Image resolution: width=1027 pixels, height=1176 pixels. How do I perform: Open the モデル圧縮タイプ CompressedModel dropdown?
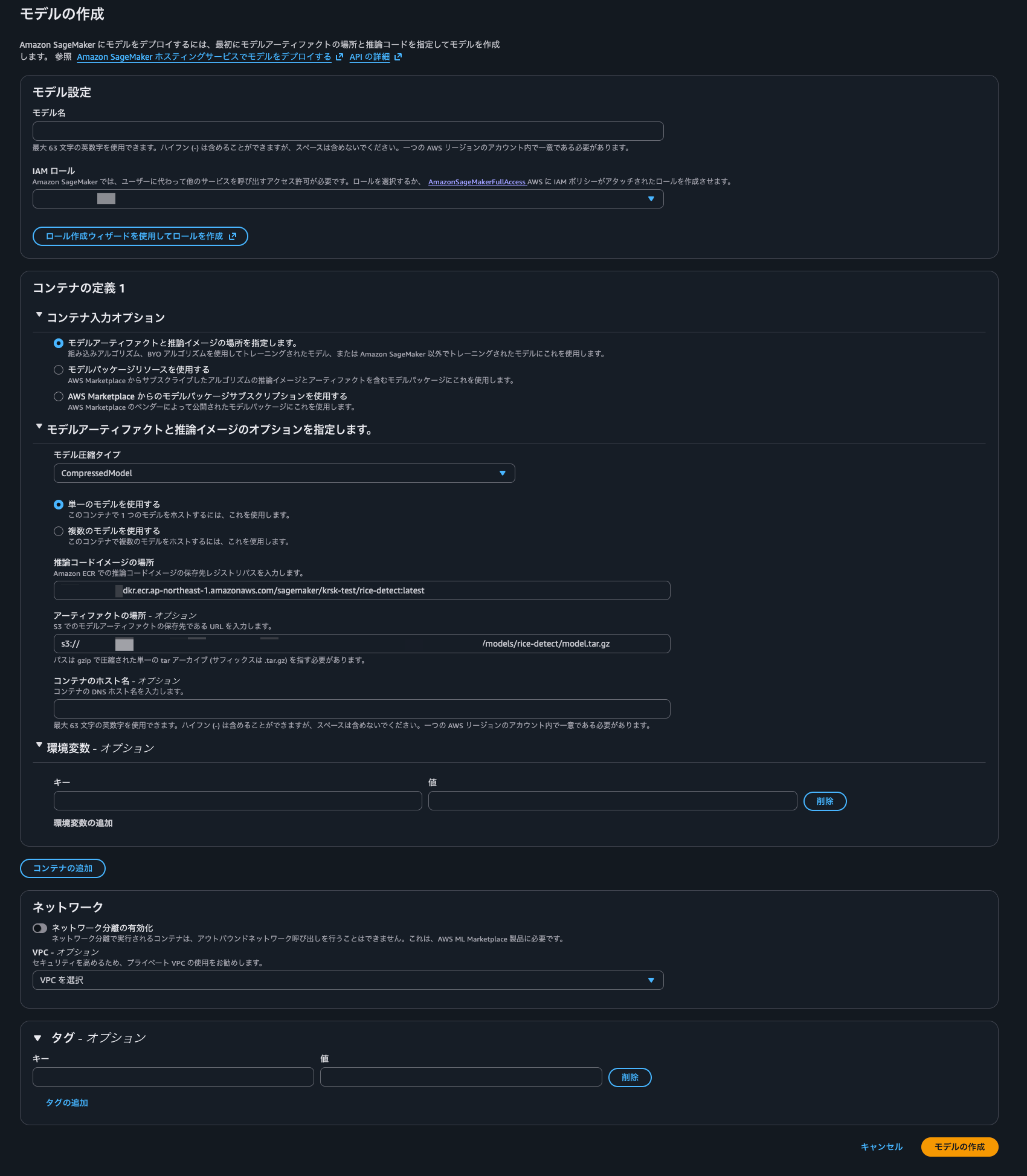pos(284,473)
